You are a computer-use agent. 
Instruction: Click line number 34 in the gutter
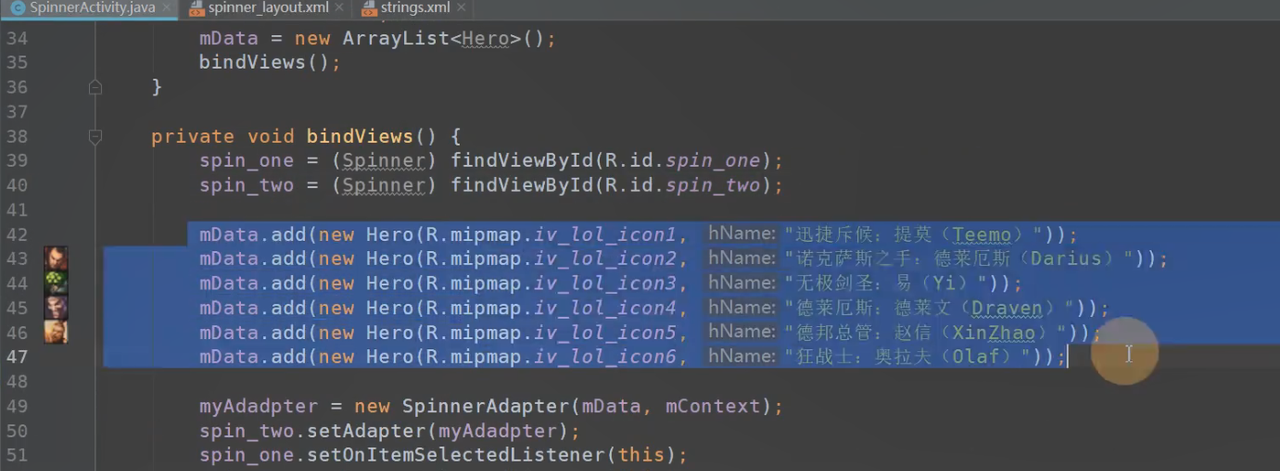pyautogui.click(x=17, y=39)
